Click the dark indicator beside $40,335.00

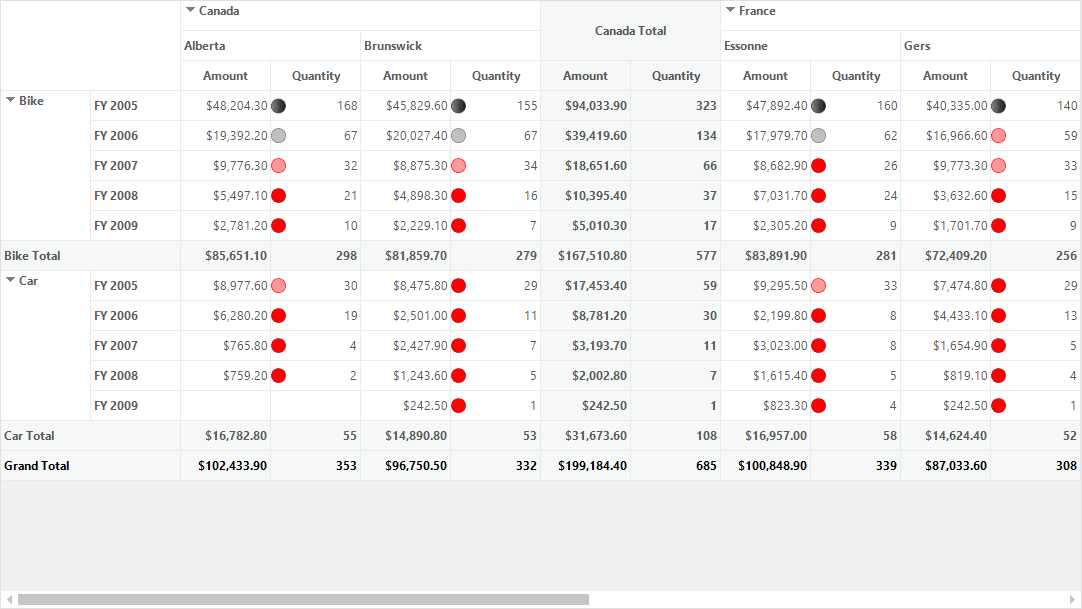tap(999, 106)
